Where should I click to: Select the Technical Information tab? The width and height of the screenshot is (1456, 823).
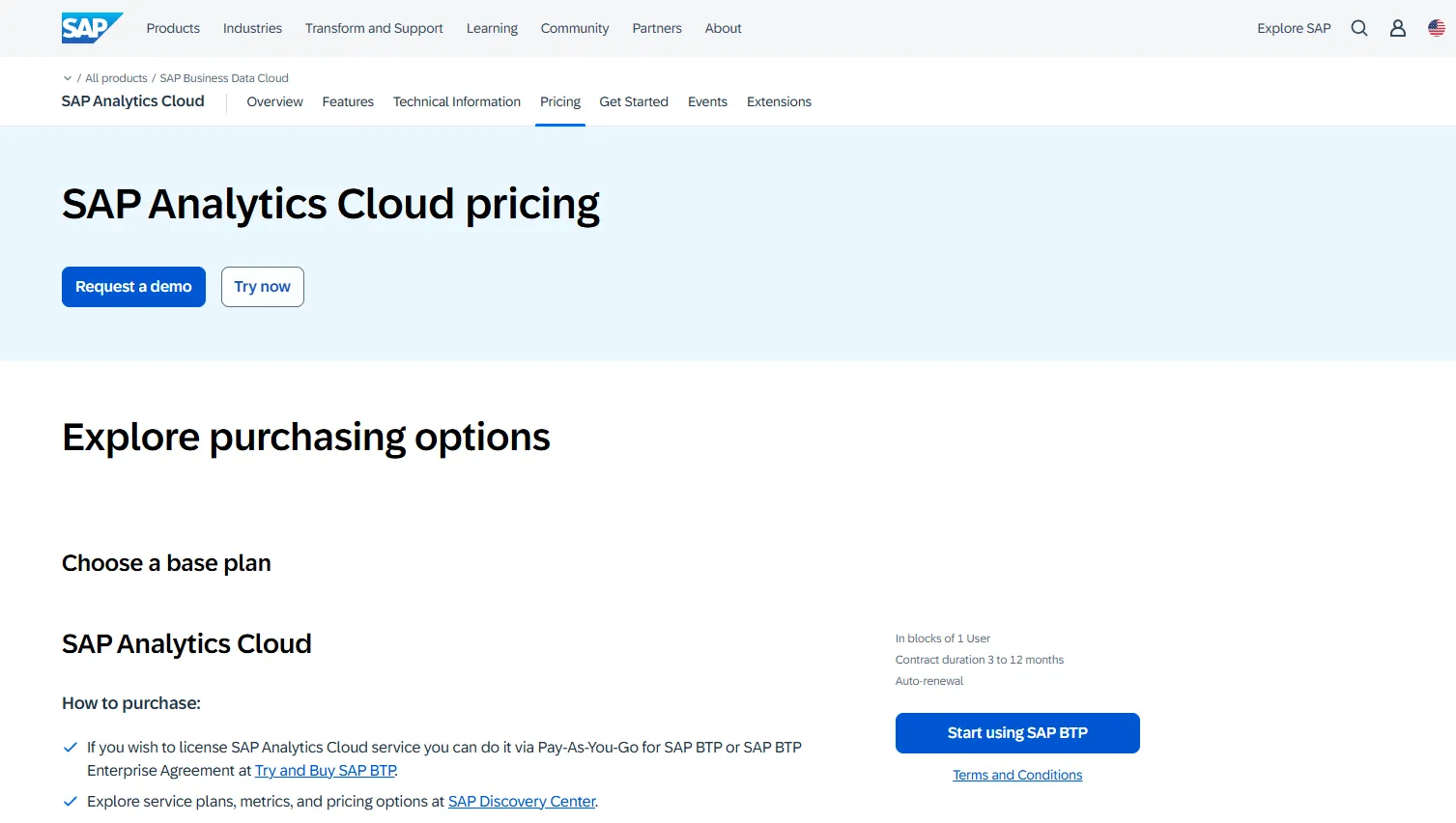456,101
